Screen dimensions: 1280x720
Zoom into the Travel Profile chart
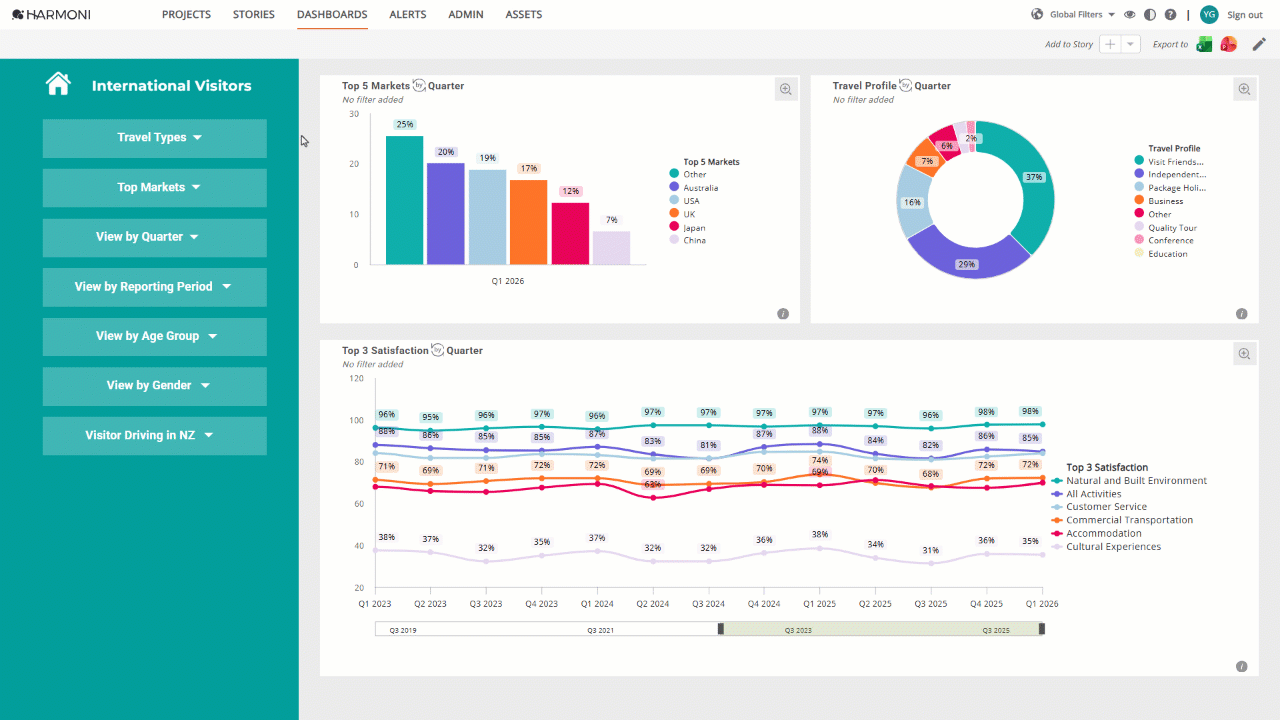1244,89
